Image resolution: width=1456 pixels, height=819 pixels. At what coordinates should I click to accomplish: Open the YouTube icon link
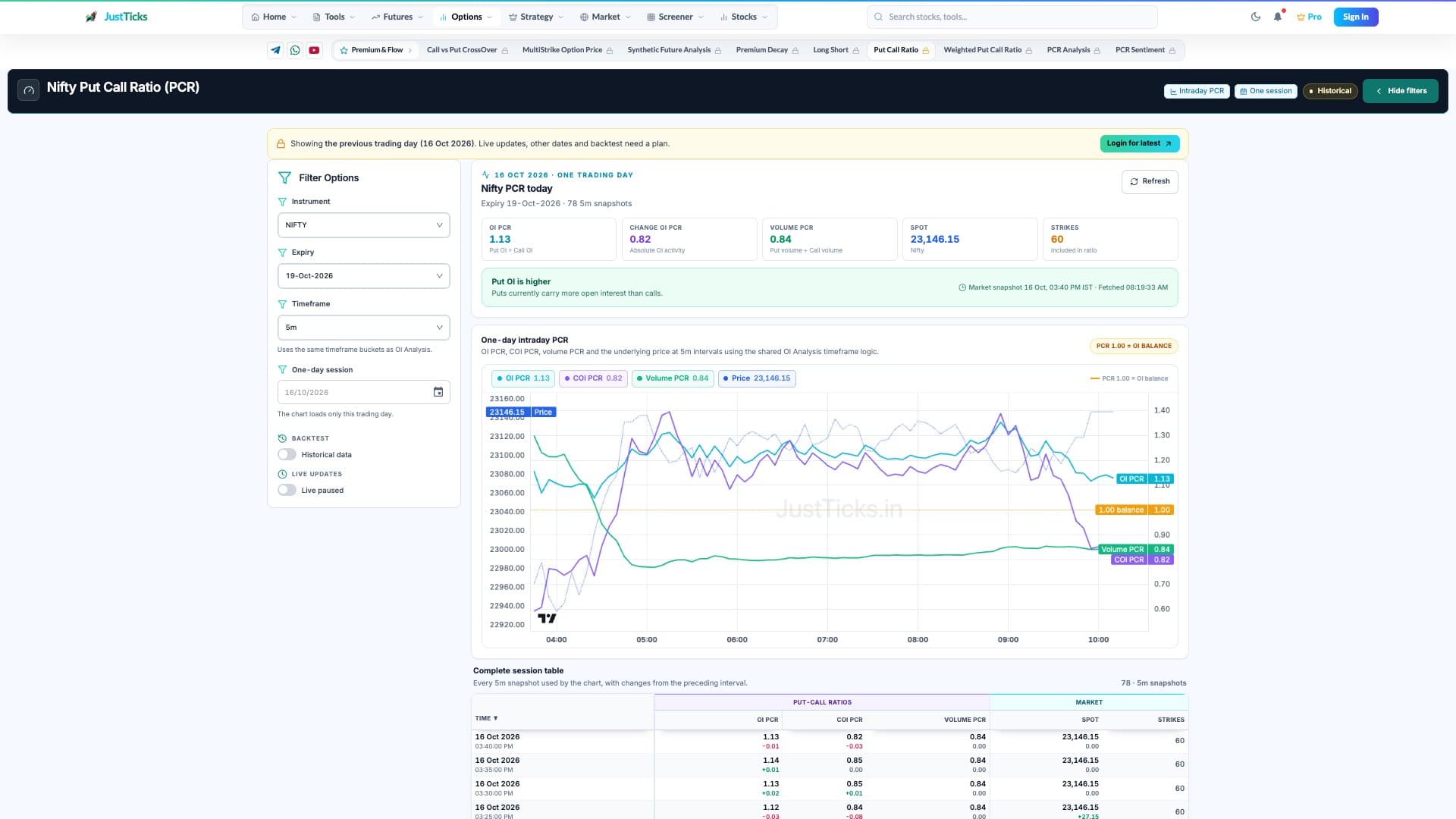pyautogui.click(x=314, y=50)
